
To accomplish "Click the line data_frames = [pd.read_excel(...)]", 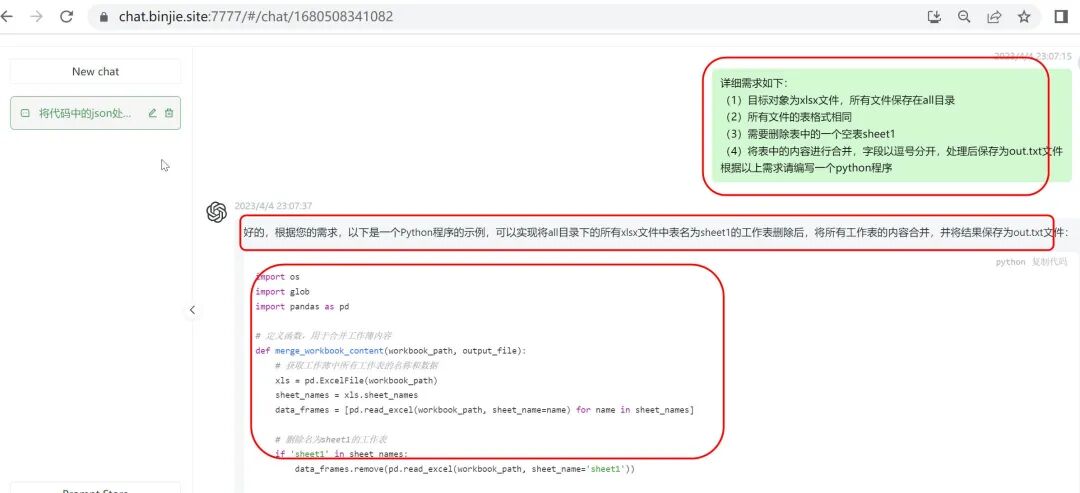I will [x=484, y=410].
